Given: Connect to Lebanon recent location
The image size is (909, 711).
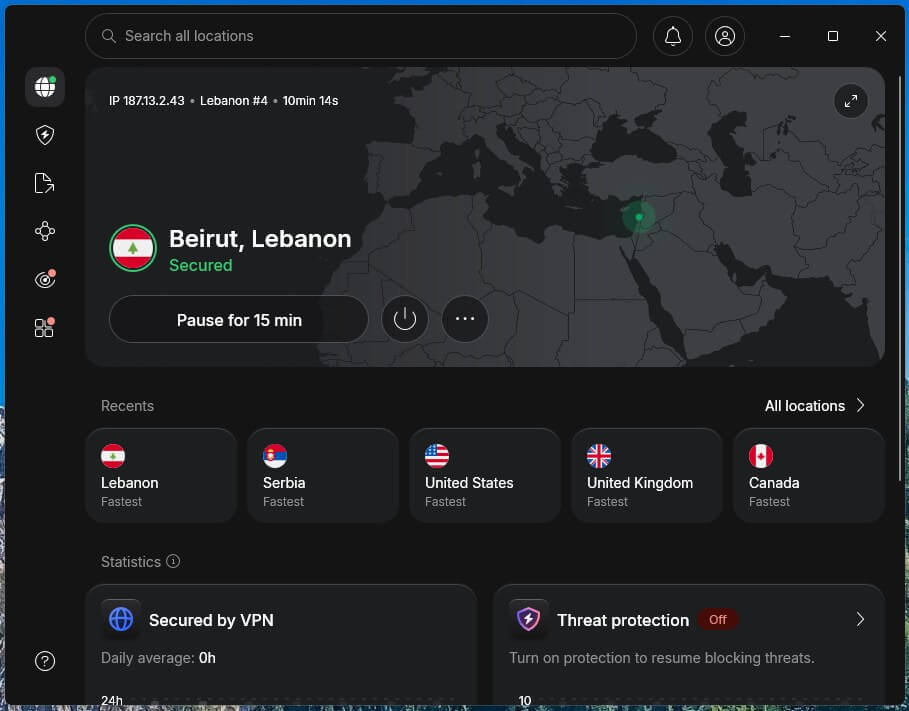Looking at the screenshot, I should point(161,476).
